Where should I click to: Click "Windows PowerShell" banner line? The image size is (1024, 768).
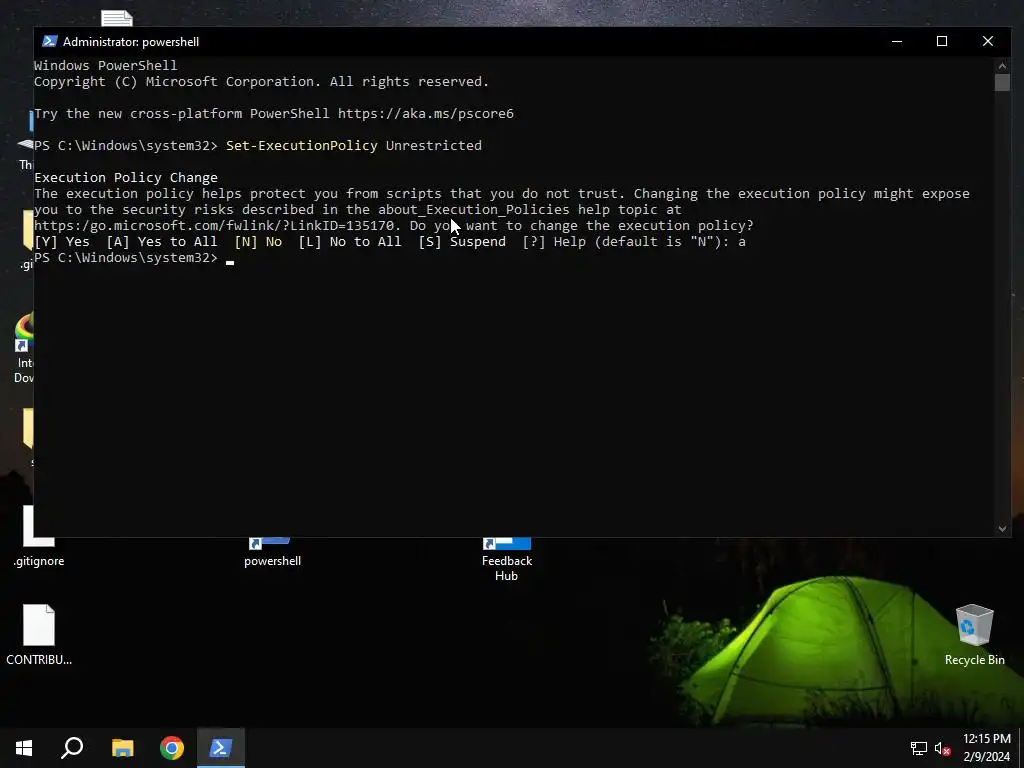tap(106, 65)
